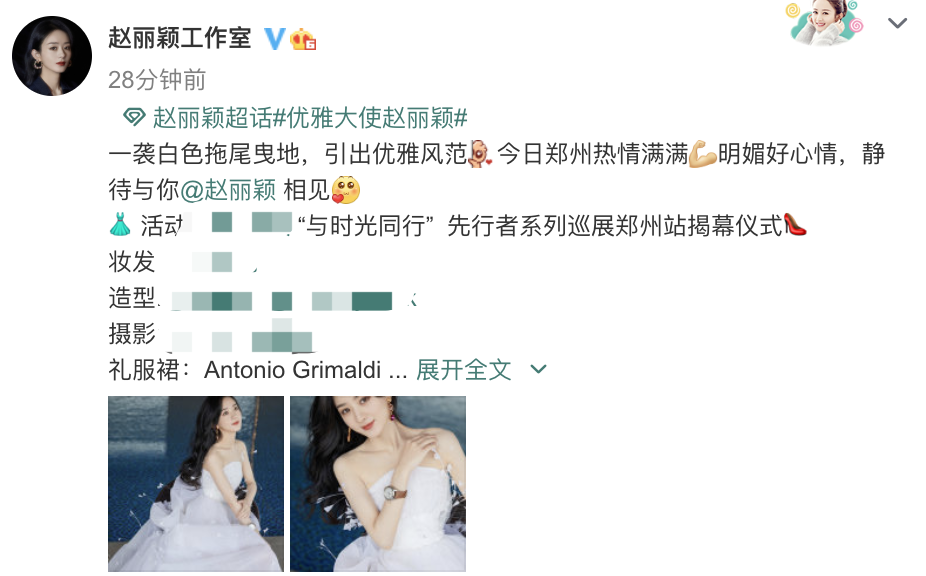Click the blue V verified badge

(274, 39)
